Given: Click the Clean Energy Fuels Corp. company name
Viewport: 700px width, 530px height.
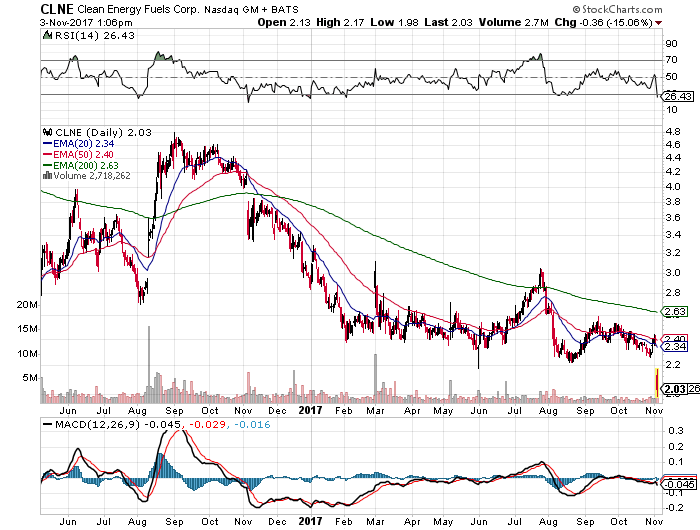Looking at the screenshot, I should (x=138, y=9).
